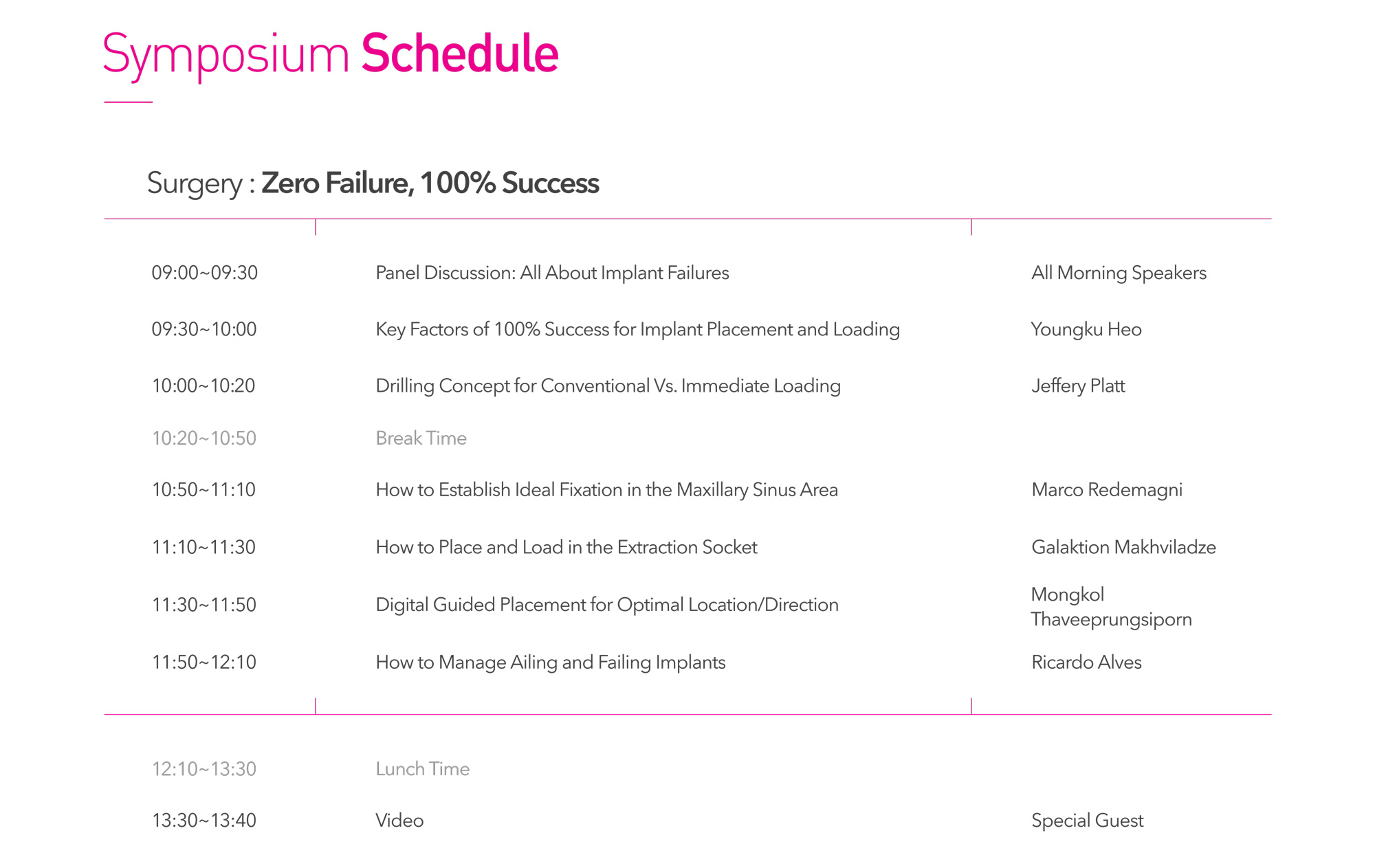Click speaker name Jeffery Platt

click(x=1078, y=386)
